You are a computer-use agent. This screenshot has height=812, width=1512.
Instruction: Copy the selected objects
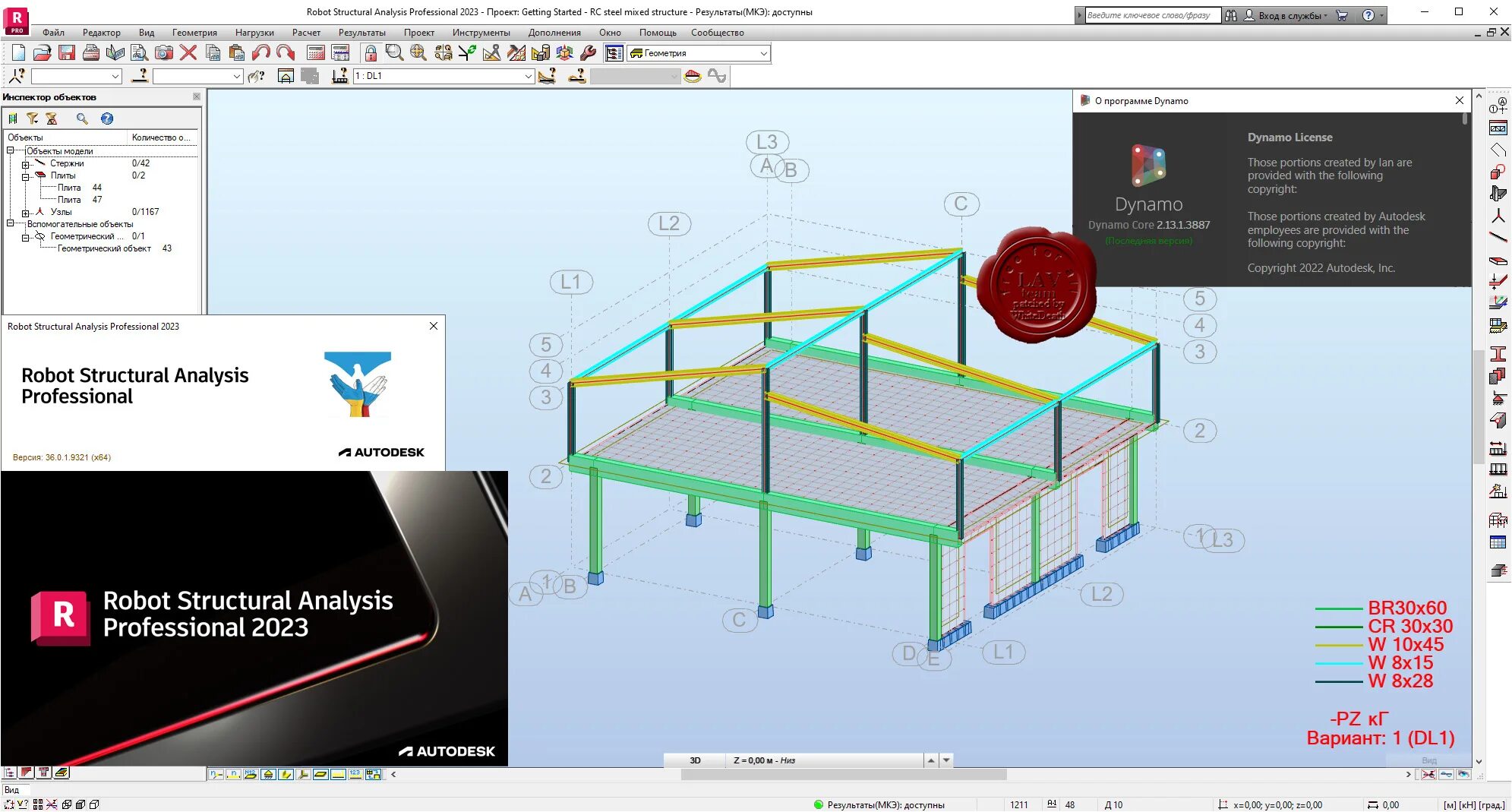pyautogui.click(x=213, y=52)
